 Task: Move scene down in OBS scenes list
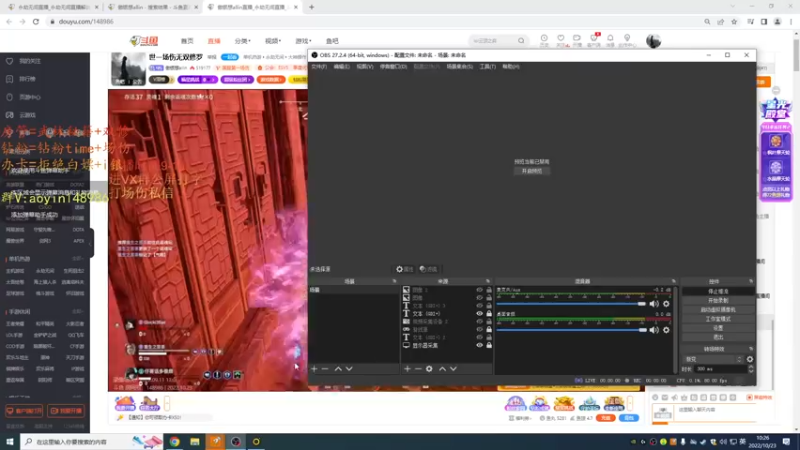point(349,369)
